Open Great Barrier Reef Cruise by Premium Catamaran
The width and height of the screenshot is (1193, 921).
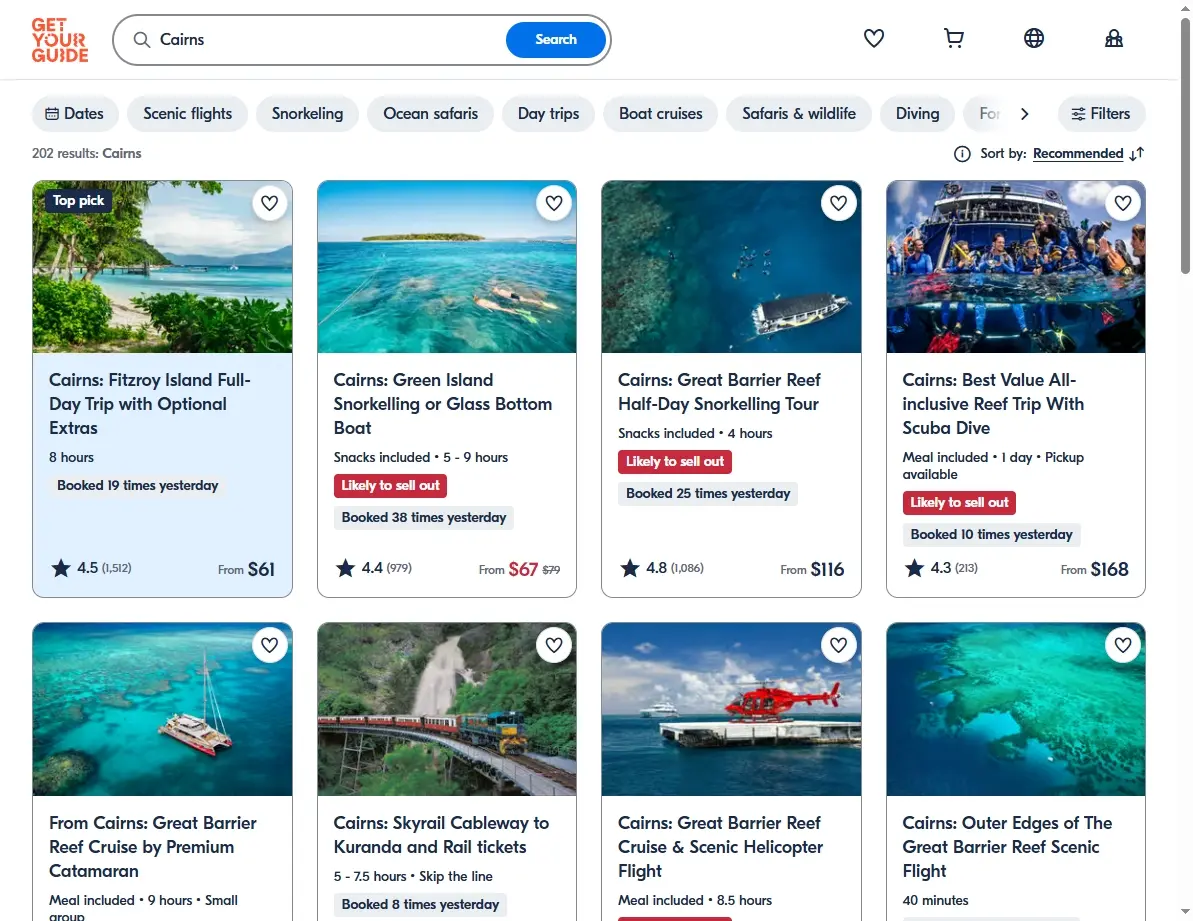(153, 846)
